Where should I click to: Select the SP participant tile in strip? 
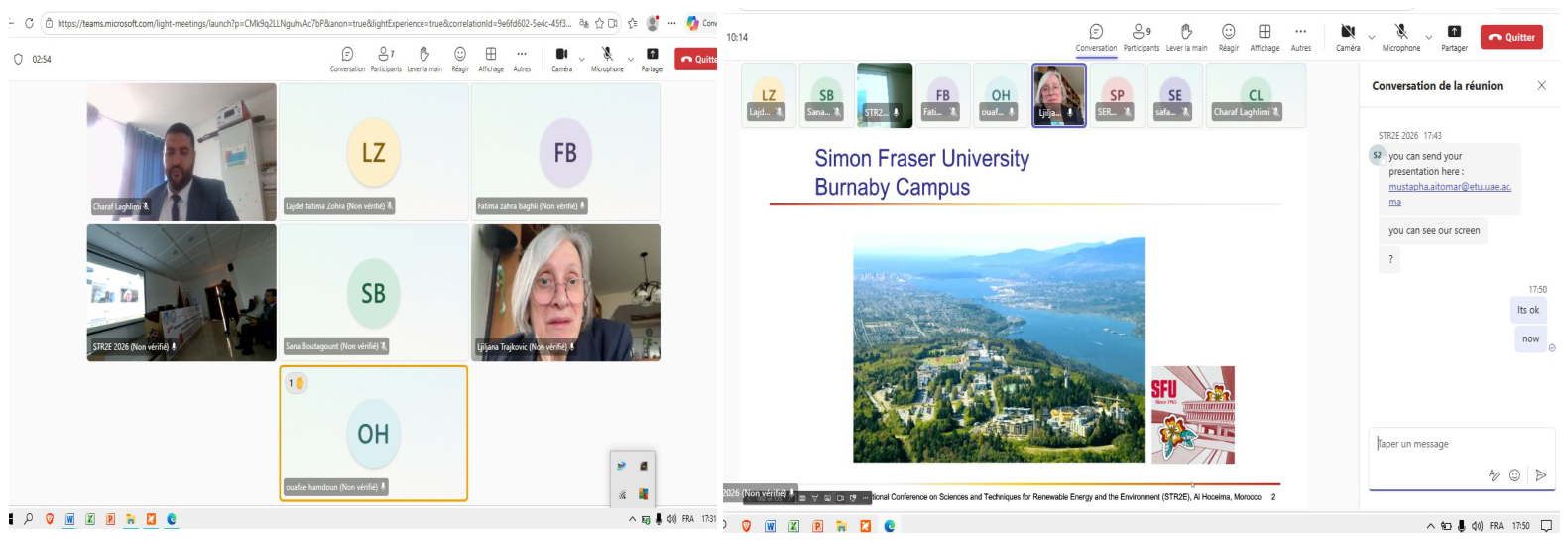[1117, 95]
